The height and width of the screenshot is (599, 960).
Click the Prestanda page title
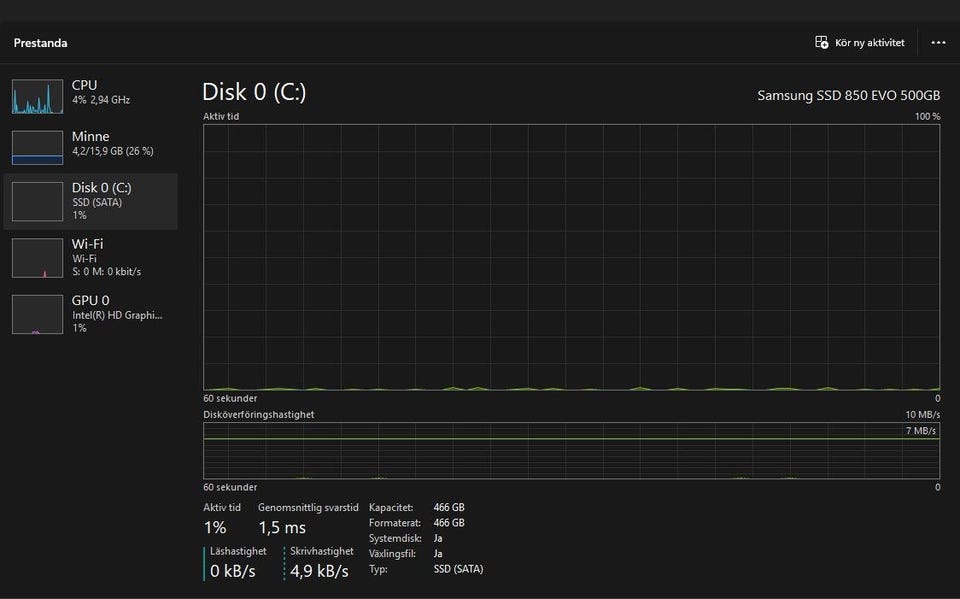click(x=40, y=43)
